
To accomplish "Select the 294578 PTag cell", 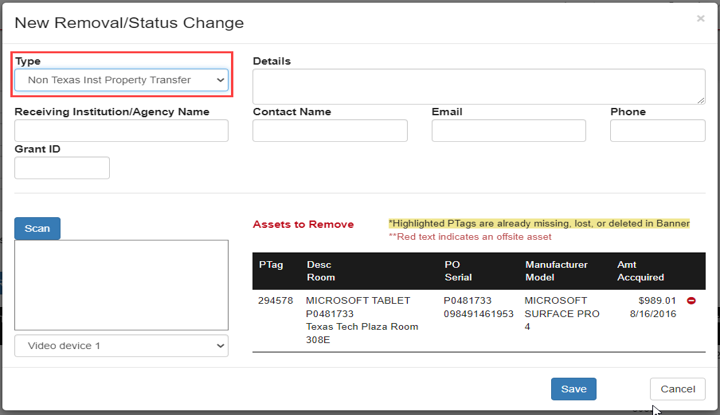I will [276, 301].
